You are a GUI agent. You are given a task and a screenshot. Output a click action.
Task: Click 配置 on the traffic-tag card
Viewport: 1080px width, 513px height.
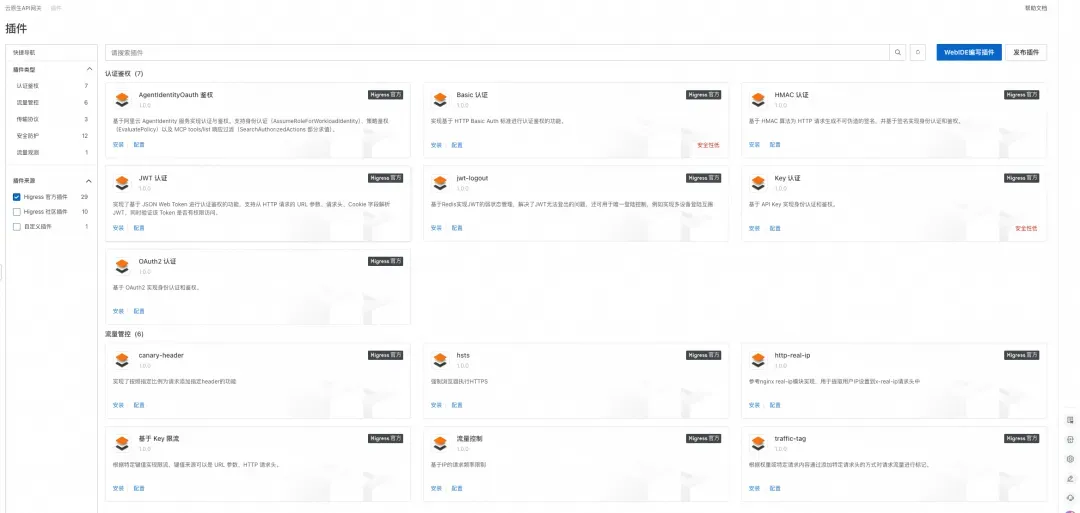pyautogui.click(x=776, y=488)
